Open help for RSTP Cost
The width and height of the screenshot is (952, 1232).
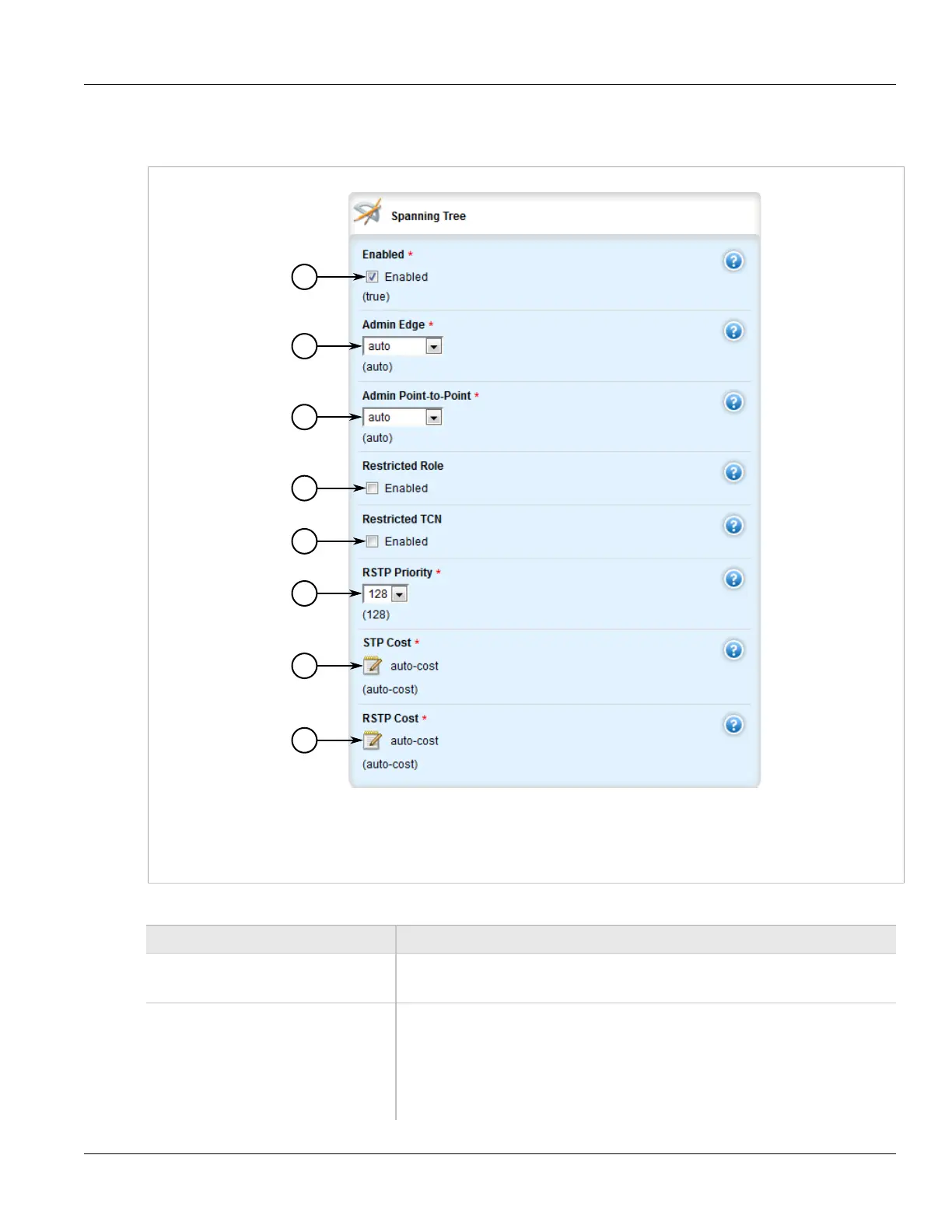[x=733, y=725]
